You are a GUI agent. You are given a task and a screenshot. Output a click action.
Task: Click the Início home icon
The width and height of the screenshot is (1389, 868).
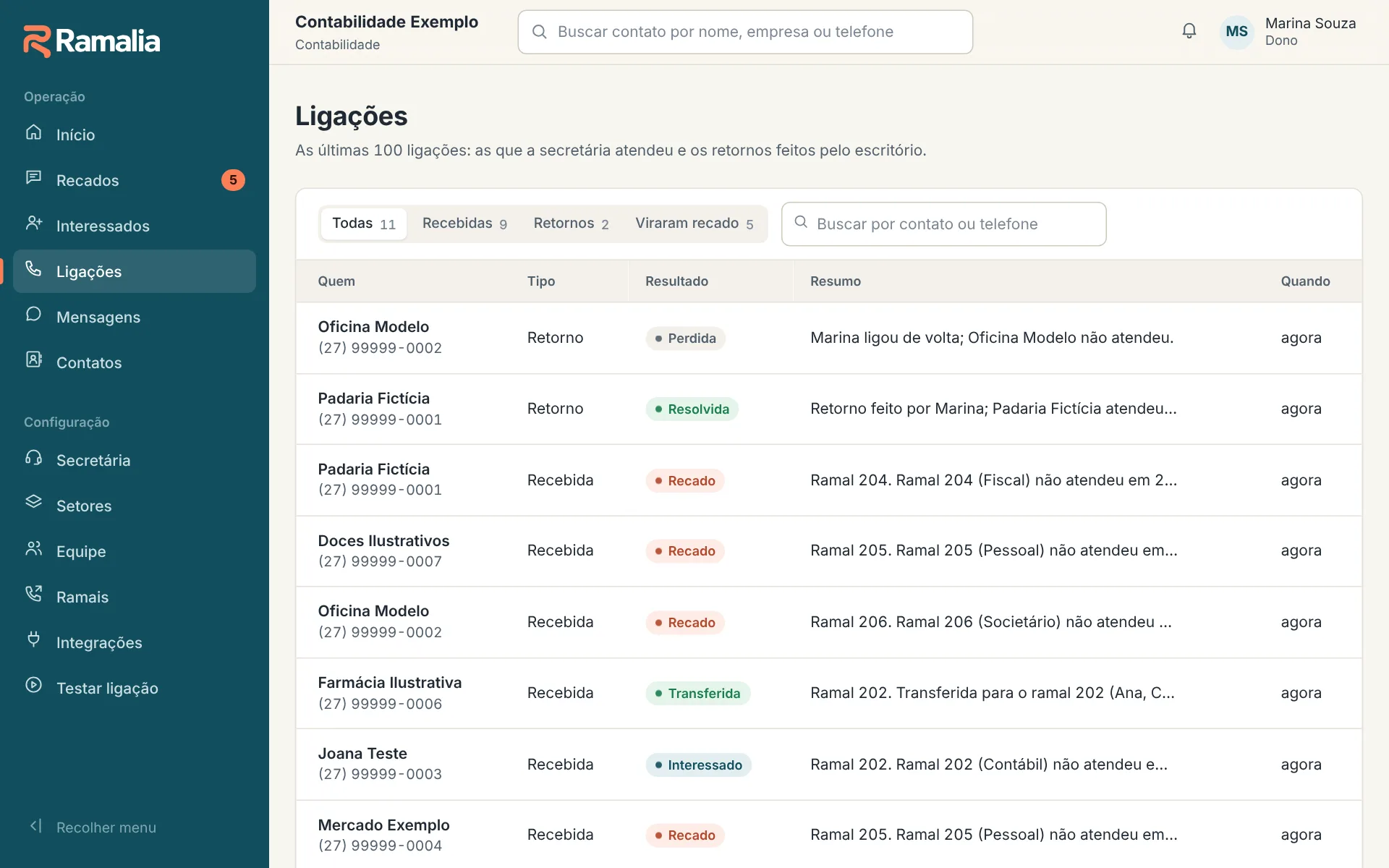coord(33,132)
